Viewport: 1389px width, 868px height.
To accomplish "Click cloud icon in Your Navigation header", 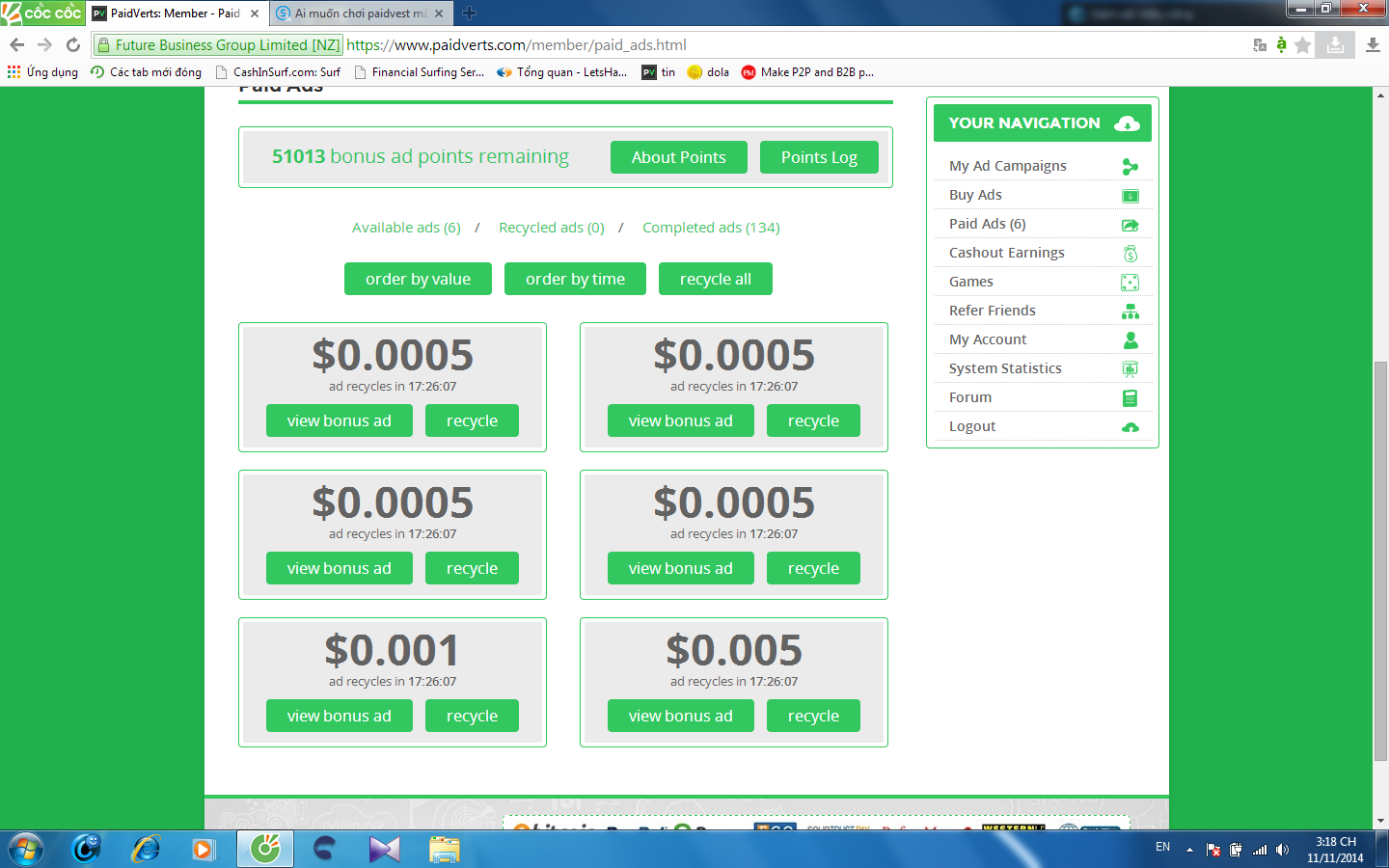I will click(x=1127, y=123).
